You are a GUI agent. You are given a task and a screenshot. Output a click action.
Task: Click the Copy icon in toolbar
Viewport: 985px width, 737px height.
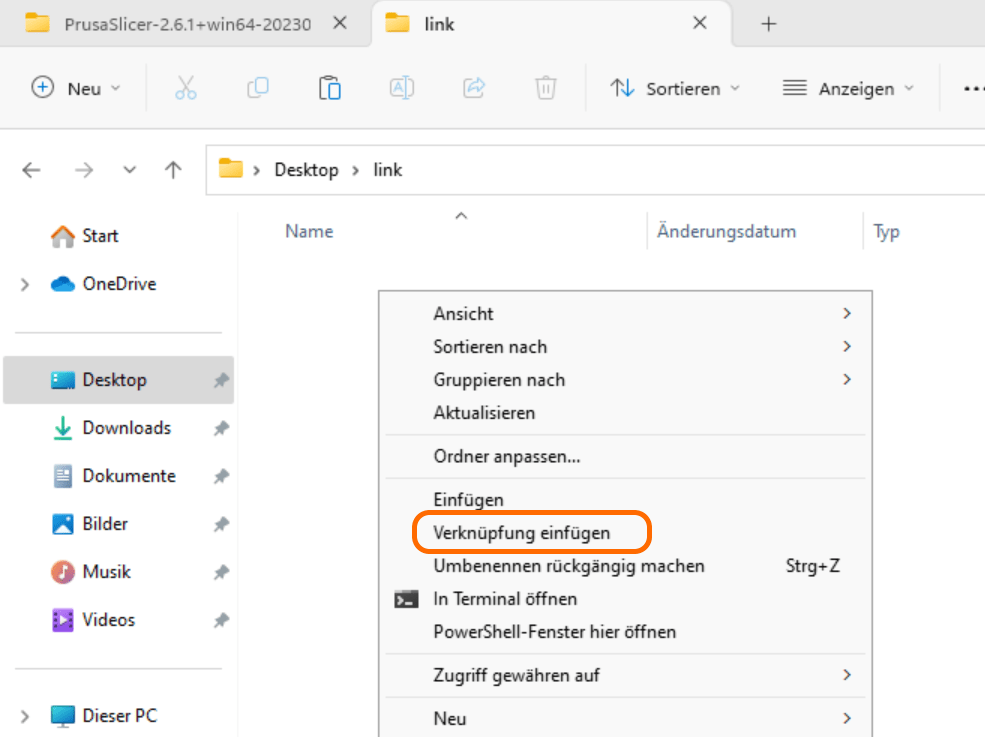(258, 88)
